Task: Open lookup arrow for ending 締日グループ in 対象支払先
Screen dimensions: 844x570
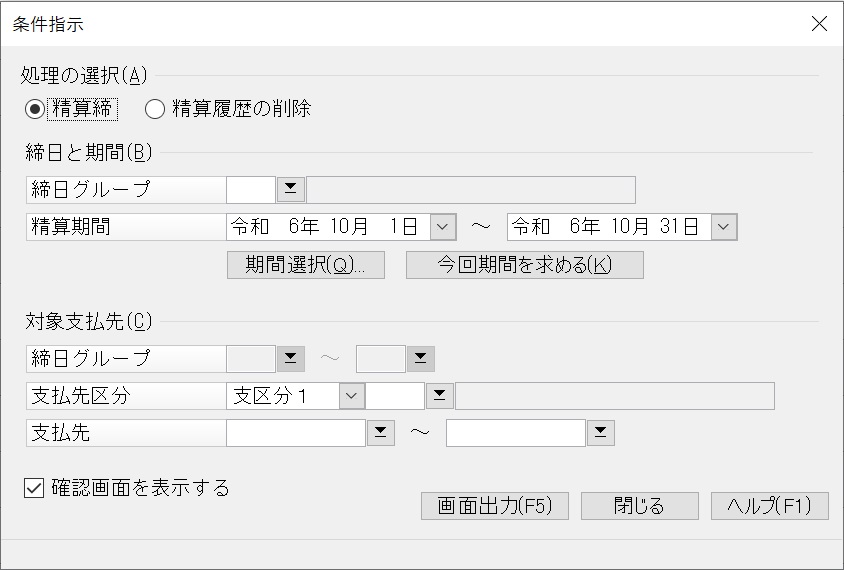Action: [x=420, y=358]
